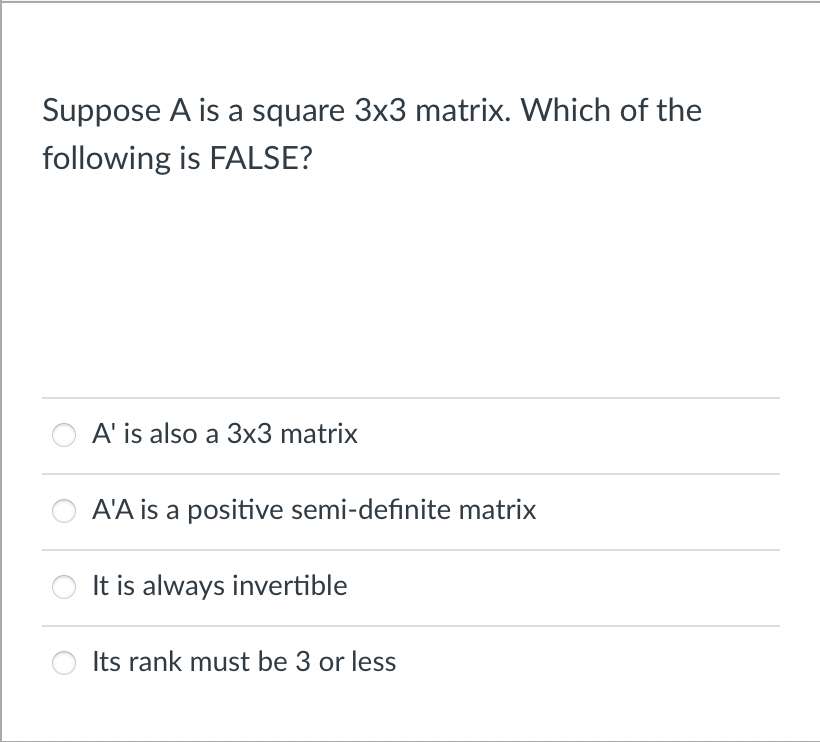
Task: Click the word "rank" in the last option
Action: tap(155, 661)
